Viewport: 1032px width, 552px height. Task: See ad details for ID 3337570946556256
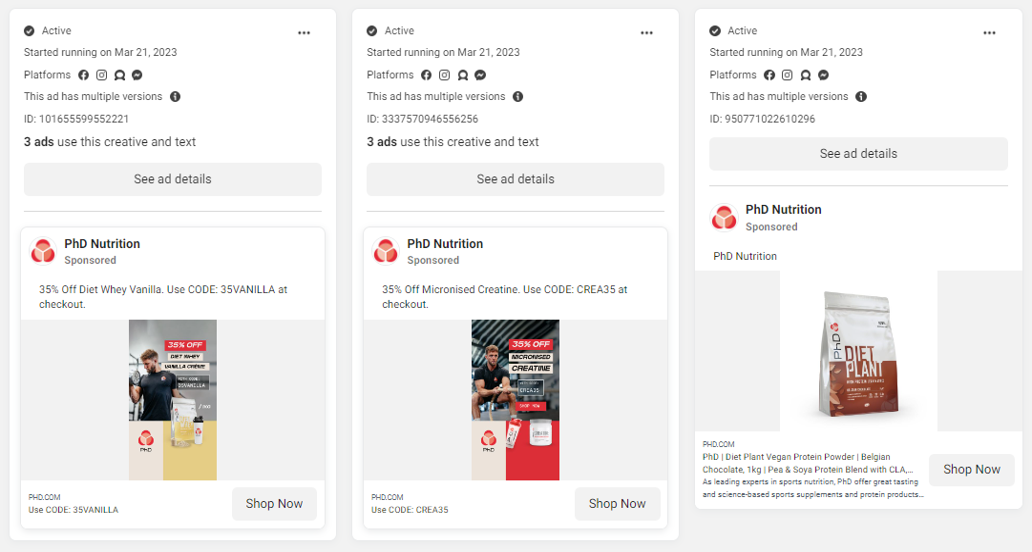(x=515, y=179)
